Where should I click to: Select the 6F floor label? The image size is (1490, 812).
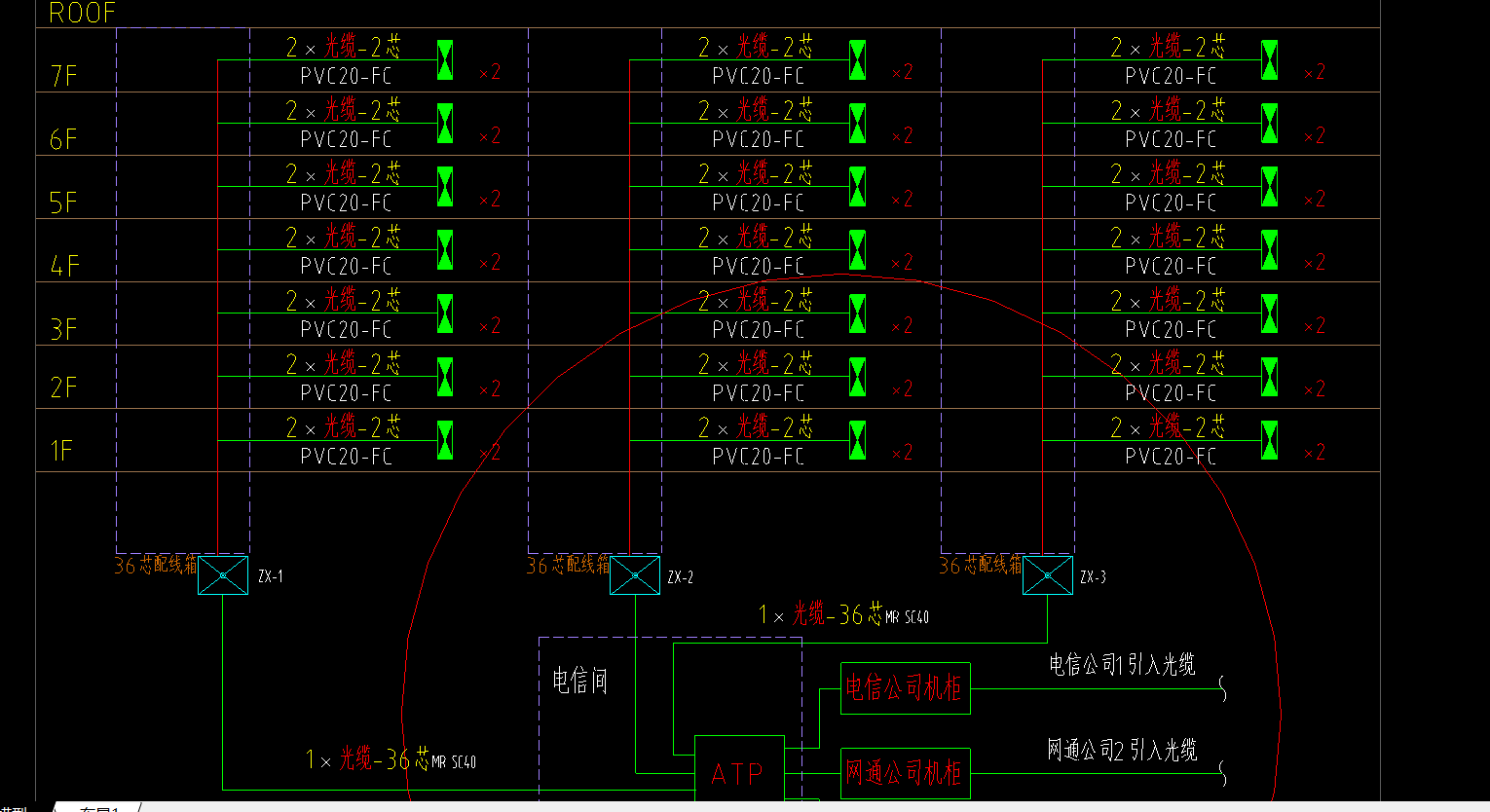click(63, 140)
